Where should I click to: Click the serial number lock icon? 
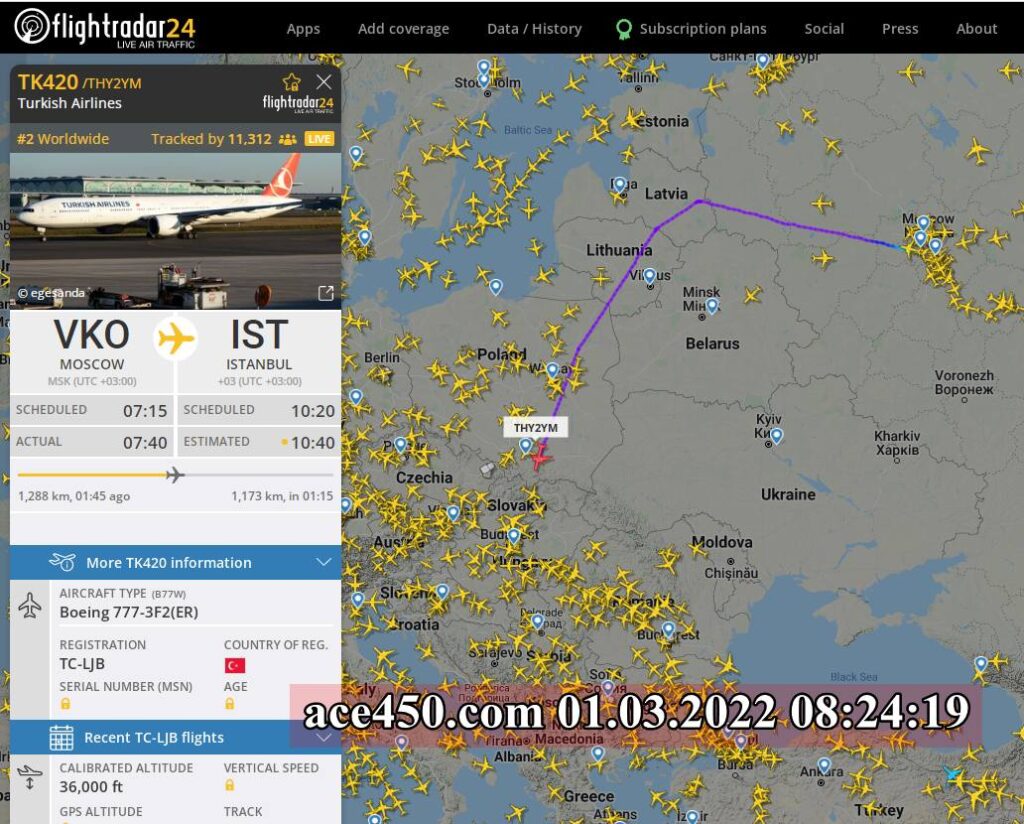(x=65, y=704)
